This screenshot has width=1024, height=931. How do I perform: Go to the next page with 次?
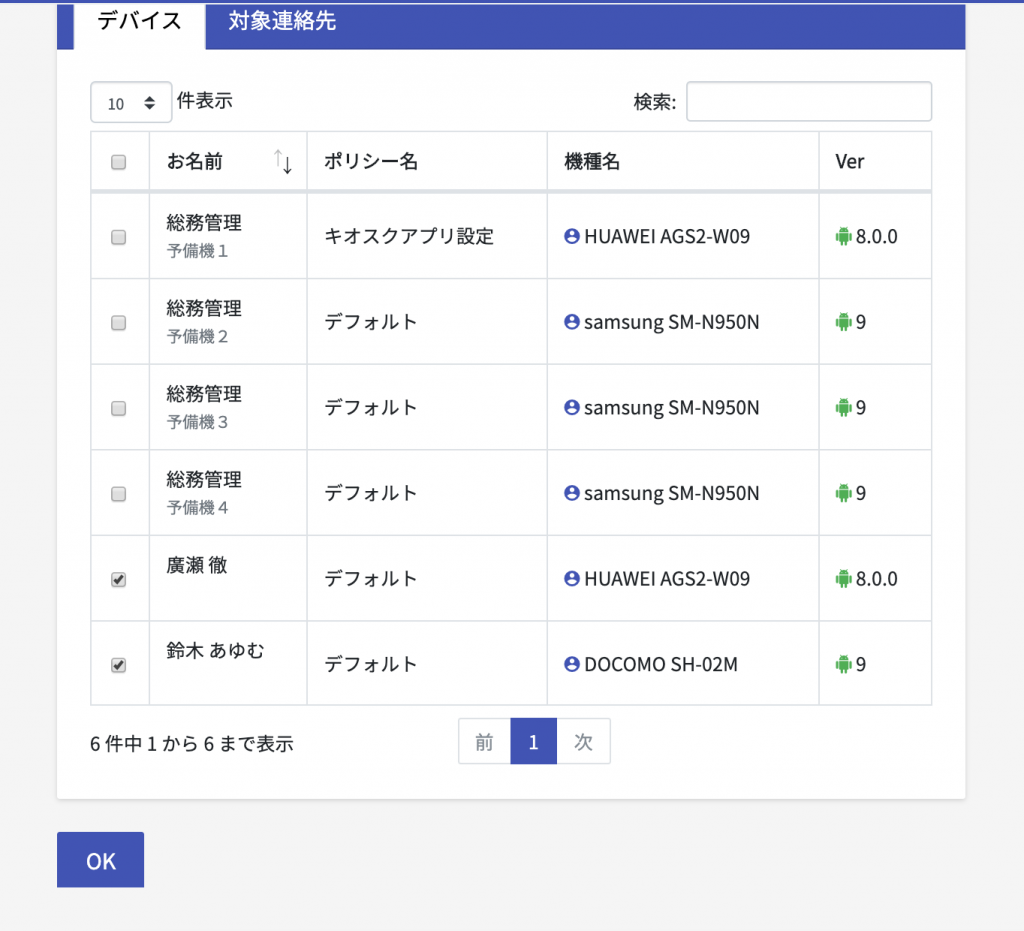583,742
